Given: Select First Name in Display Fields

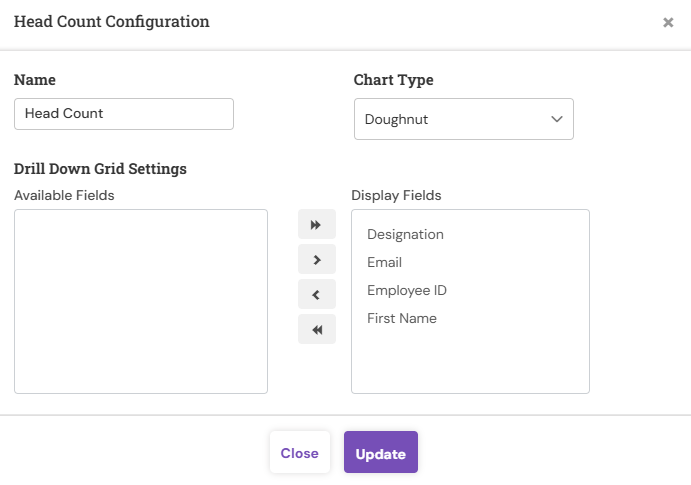Looking at the screenshot, I should click(x=402, y=319).
